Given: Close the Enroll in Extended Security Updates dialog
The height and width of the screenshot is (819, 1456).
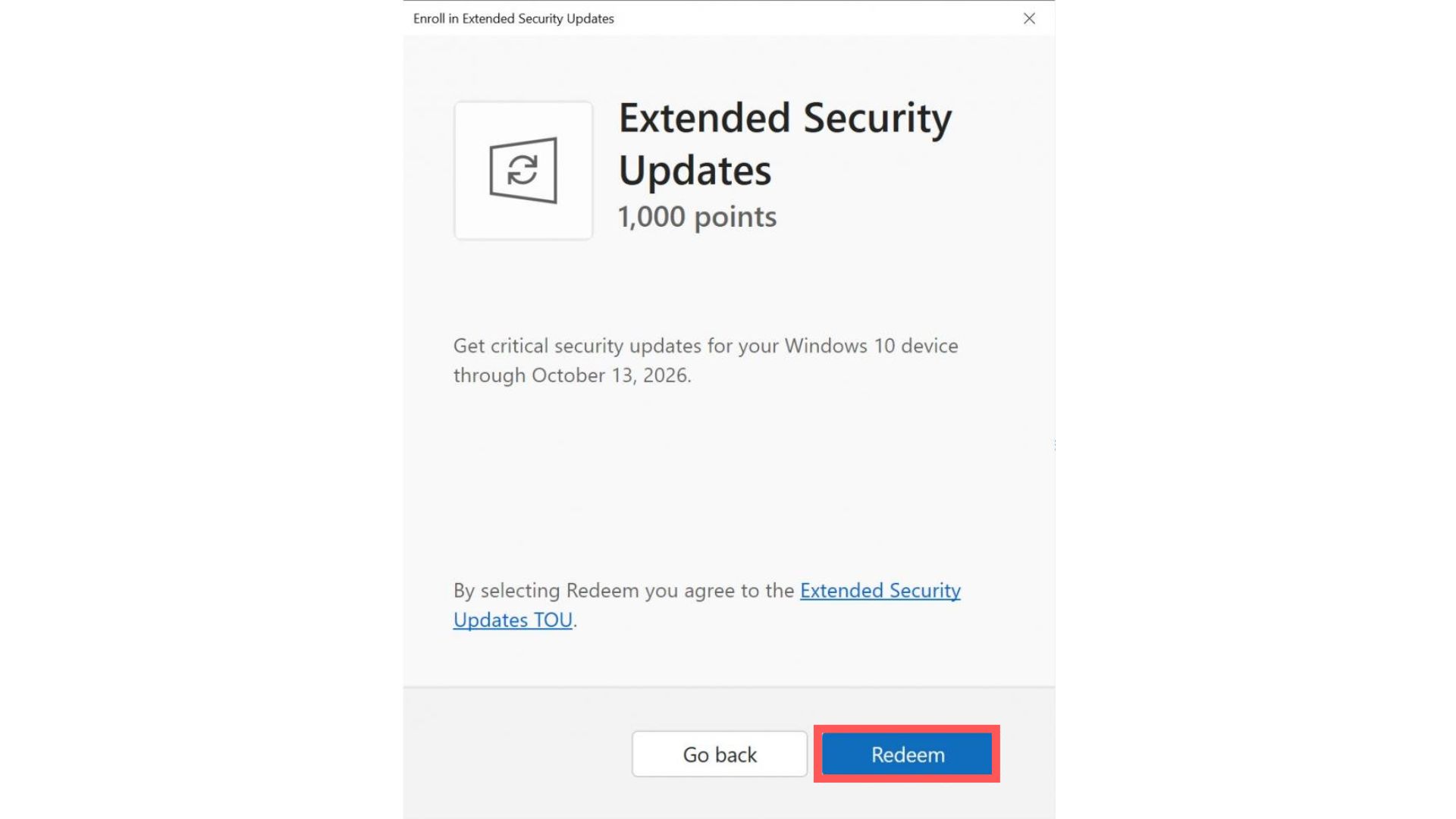Looking at the screenshot, I should [x=1029, y=18].
